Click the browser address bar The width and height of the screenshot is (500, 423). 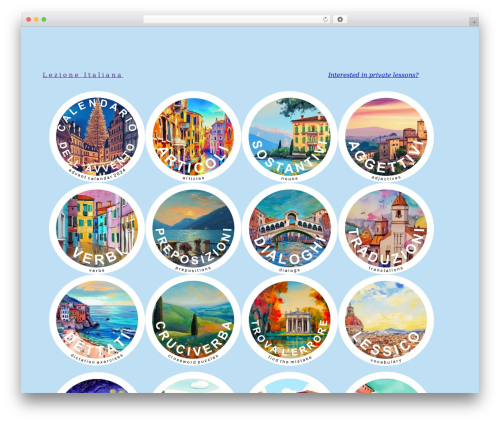232,19
